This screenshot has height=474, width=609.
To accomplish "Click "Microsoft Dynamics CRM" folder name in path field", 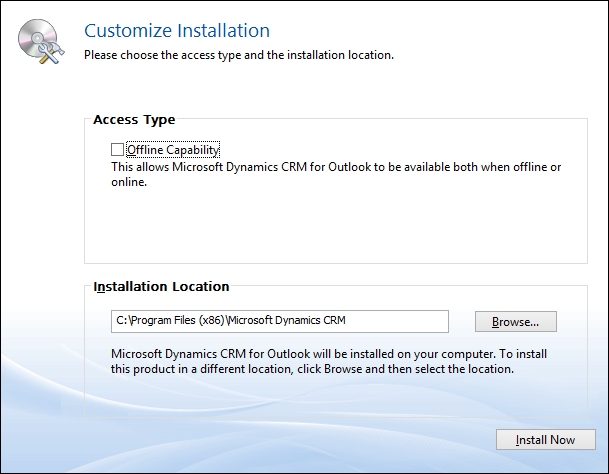I will point(286,321).
